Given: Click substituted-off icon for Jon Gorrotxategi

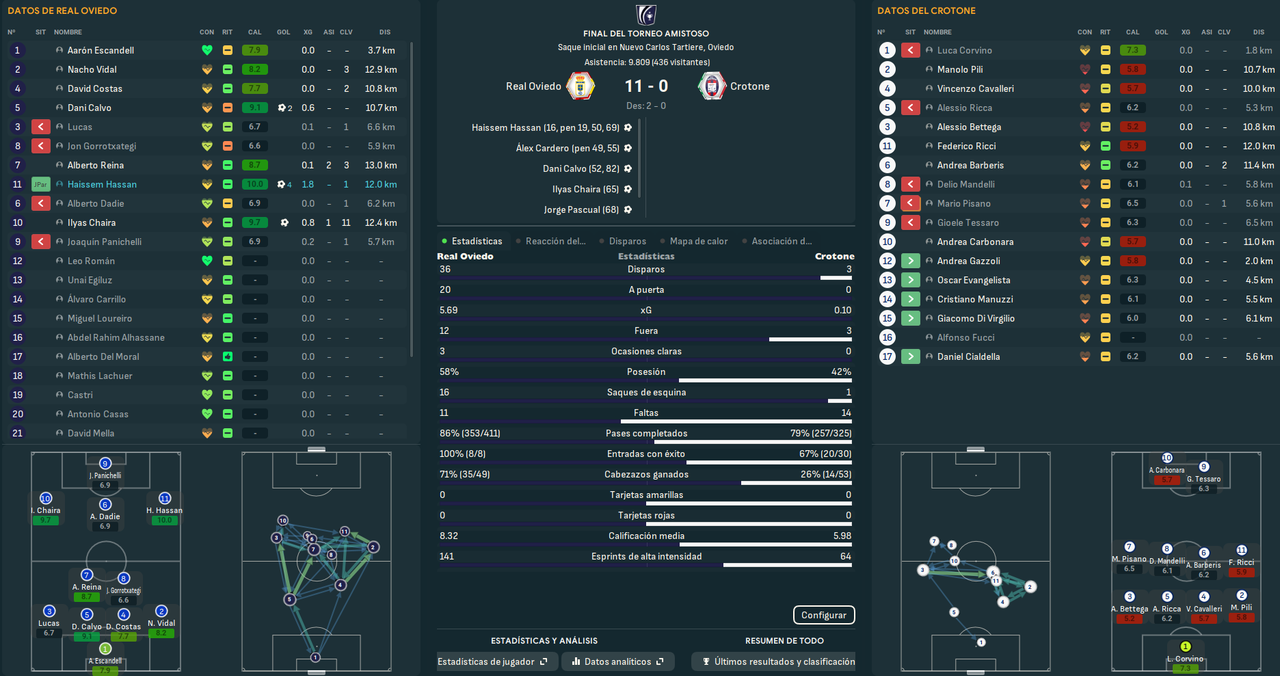Looking at the screenshot, I should 41,146.
